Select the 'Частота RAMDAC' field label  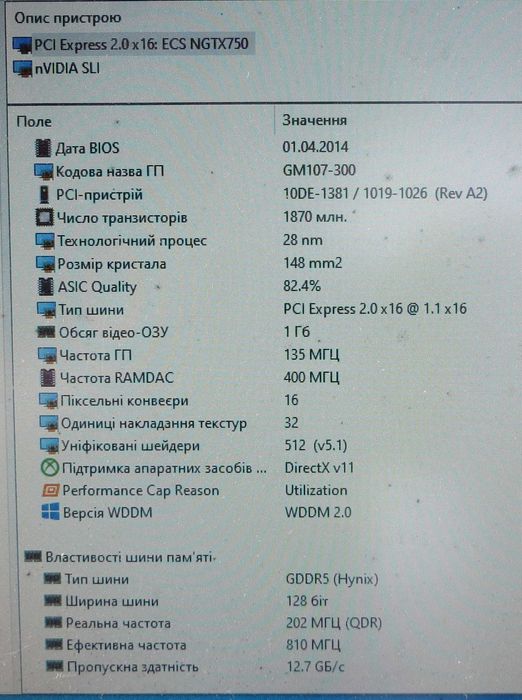117,378
